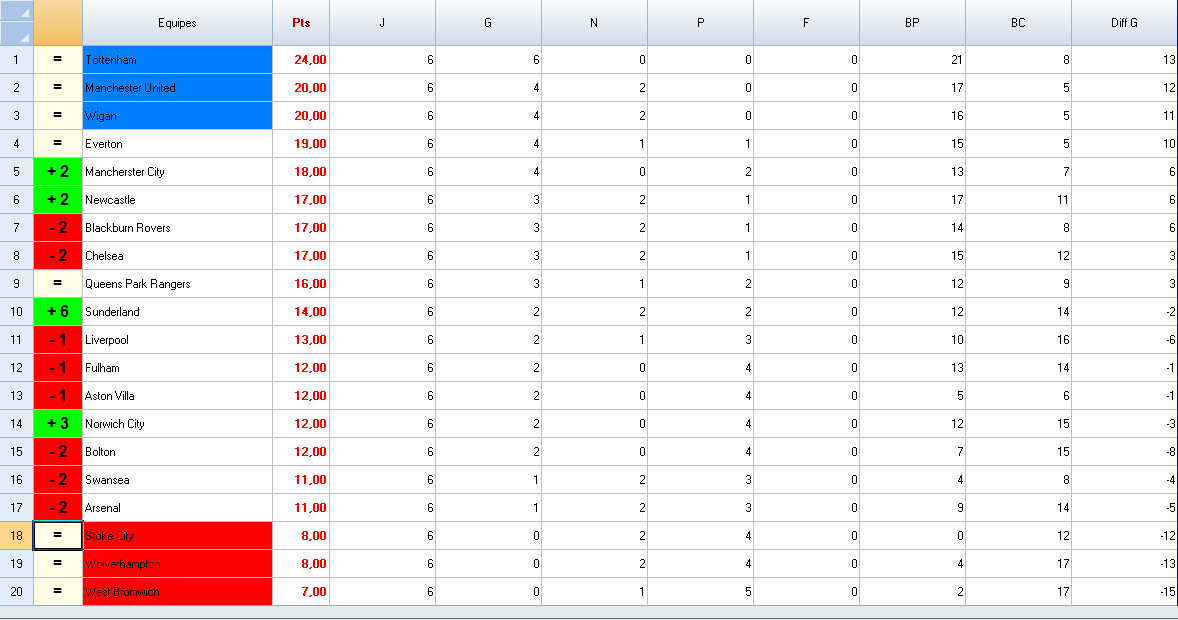Select the Bolton team cell
1178x620 pixels.
177,452
